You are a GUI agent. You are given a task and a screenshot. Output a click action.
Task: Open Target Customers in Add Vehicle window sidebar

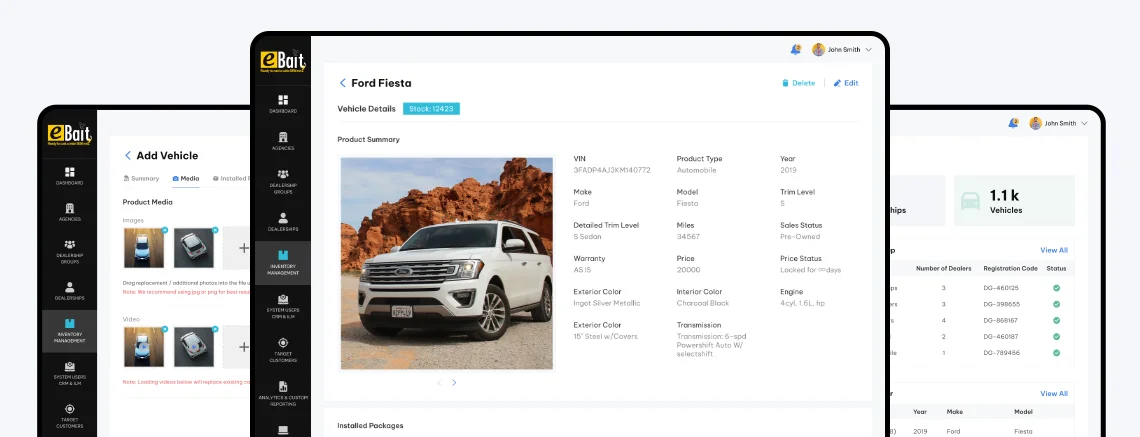tap(70, 415)
